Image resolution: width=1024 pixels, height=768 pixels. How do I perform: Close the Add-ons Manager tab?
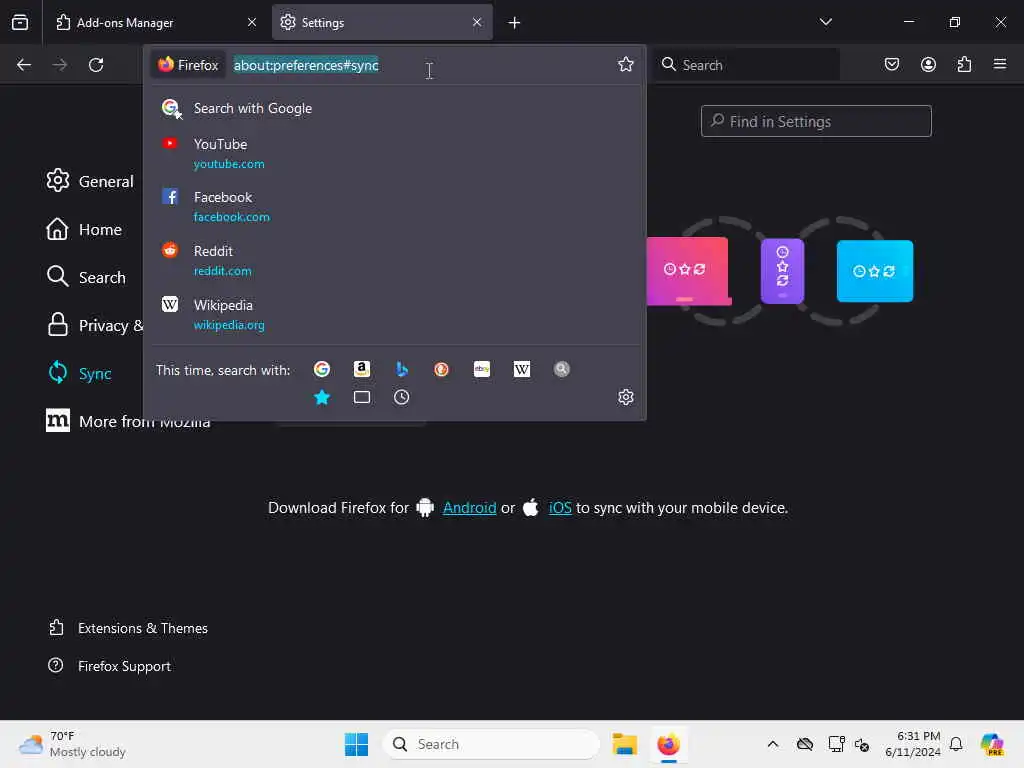[252, 23]
